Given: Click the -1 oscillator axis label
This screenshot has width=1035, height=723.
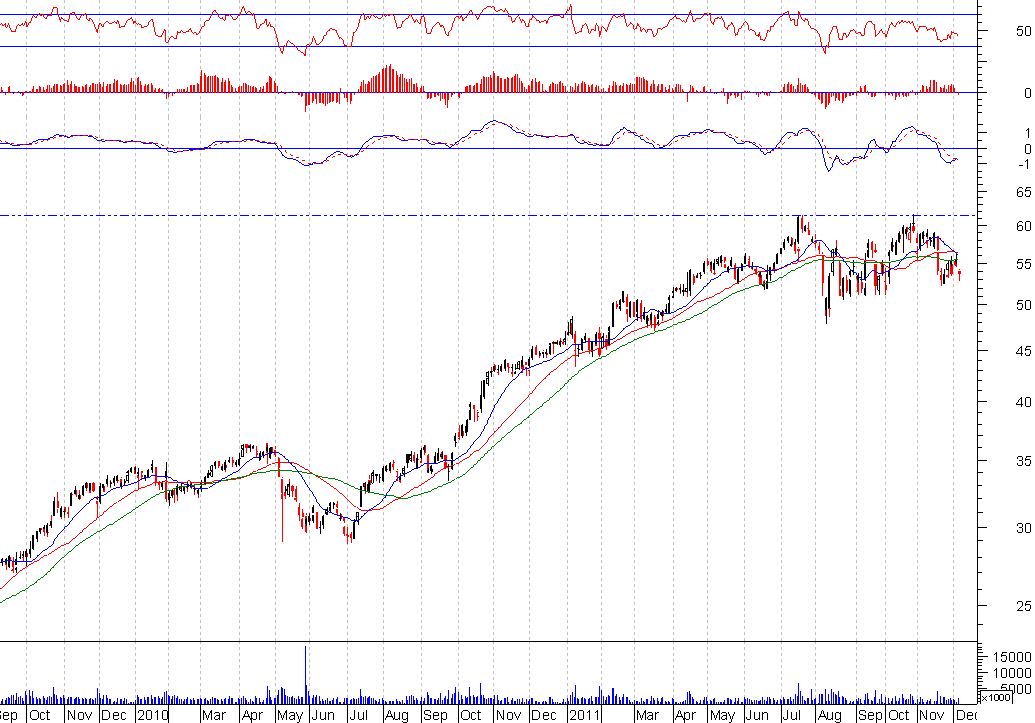Looking at the screenshot, I should point(1024,164).
